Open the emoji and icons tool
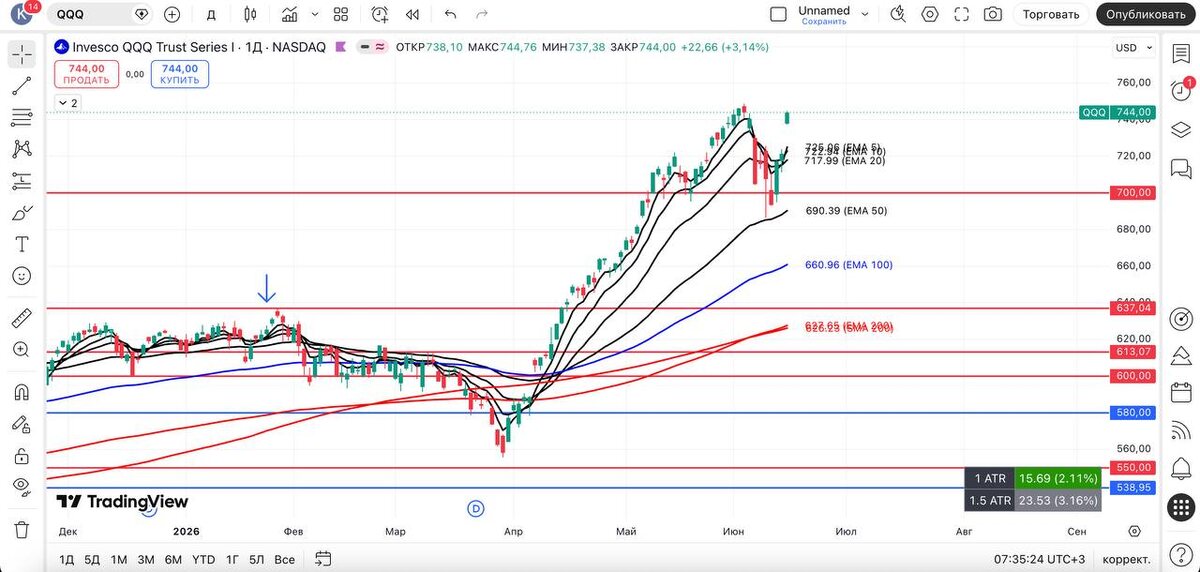1200x572 pixels. click(x=21, y=275)
